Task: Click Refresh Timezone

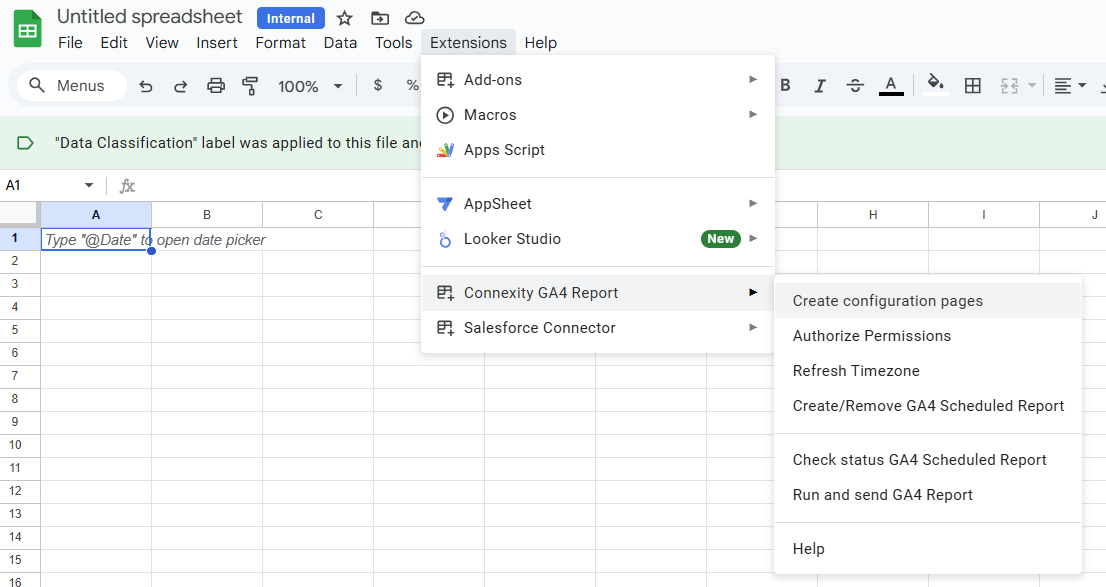Action: click(x=928, y=371)
